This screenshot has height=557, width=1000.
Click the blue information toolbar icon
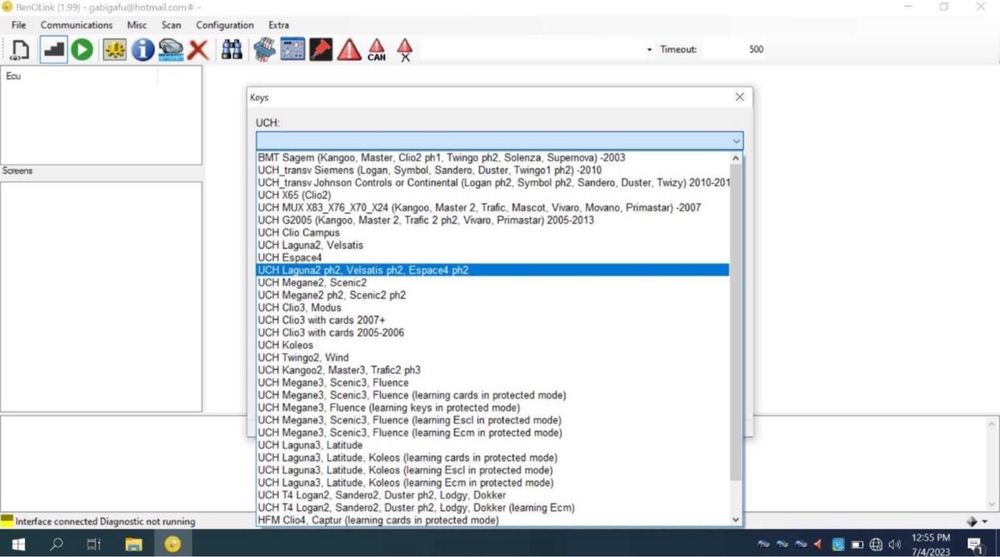[x=143, y=50]
